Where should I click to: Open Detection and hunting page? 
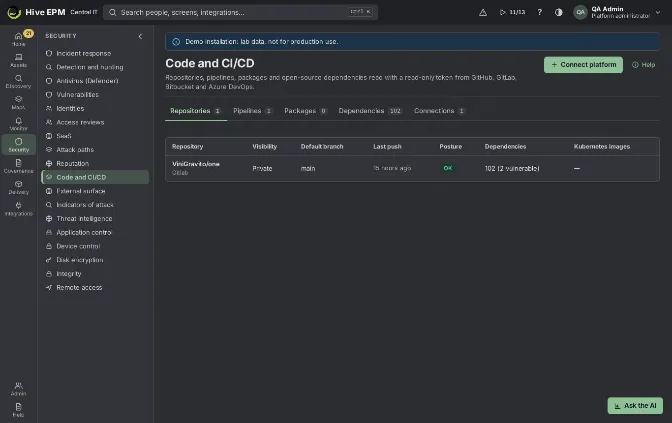(x=95, y=67)
